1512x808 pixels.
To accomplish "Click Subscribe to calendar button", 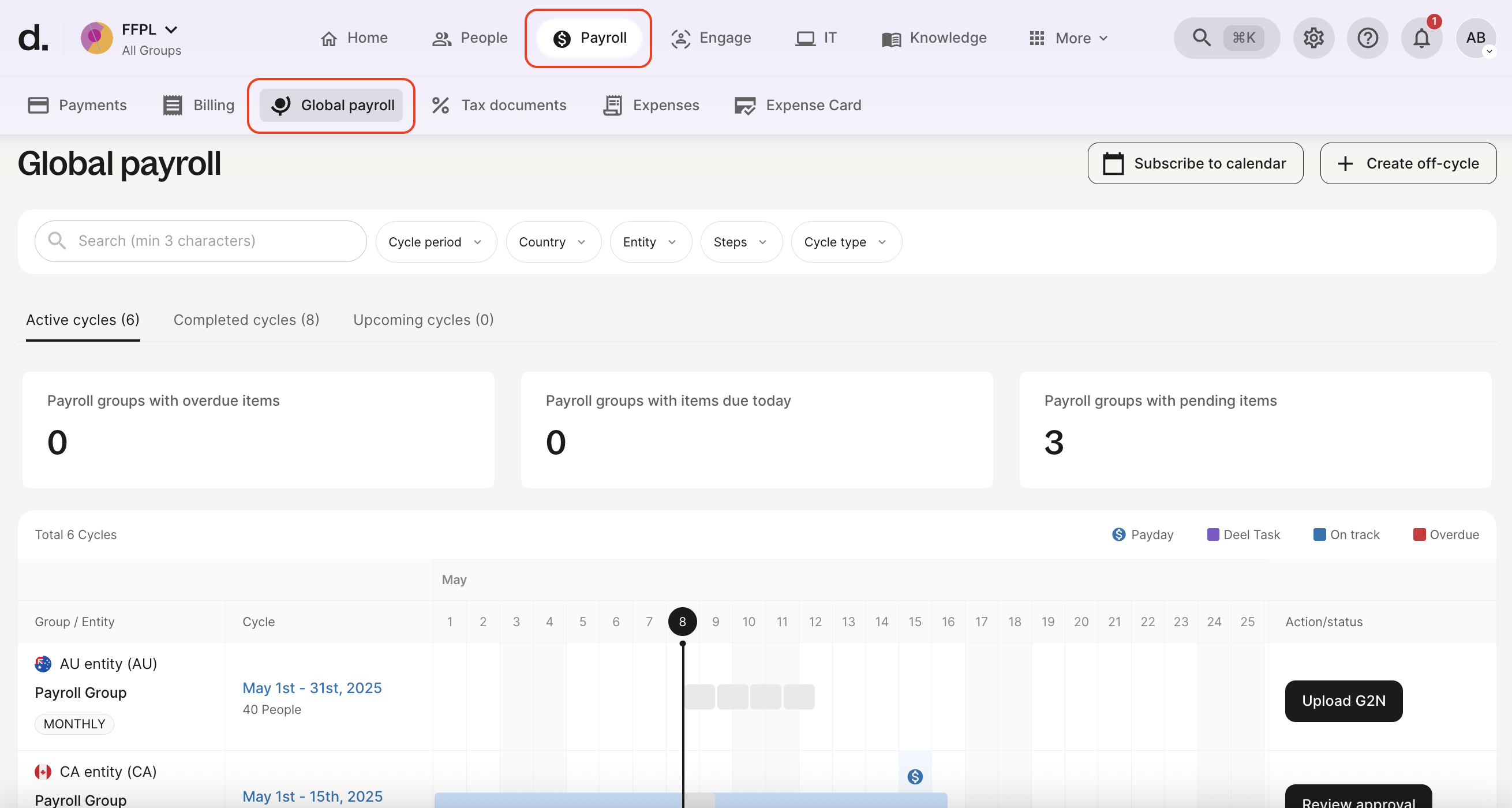I will pyautogui.click(x=1195, y=163).
